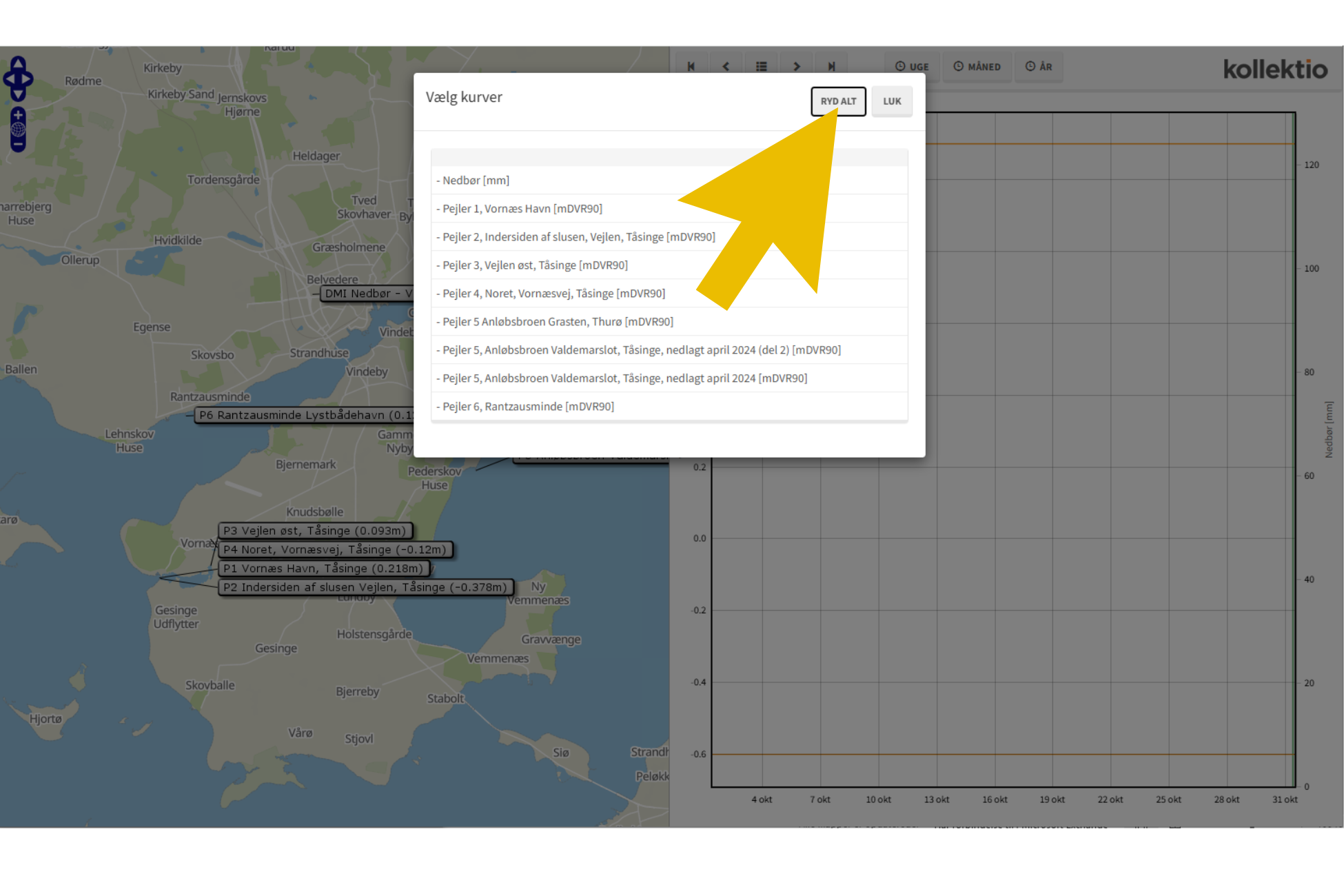This screenshot has width=1344, height=896.
Task: Jump to the last period in the chart toolbar
Action: coord(831,67)
